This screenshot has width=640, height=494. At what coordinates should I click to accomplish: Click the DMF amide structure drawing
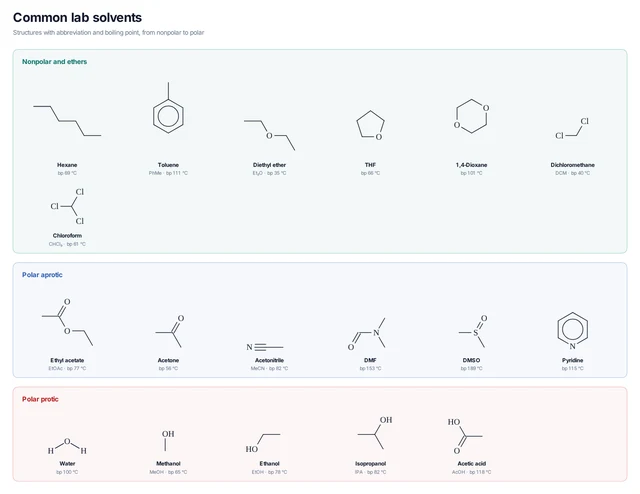click(x=367, y=334)
